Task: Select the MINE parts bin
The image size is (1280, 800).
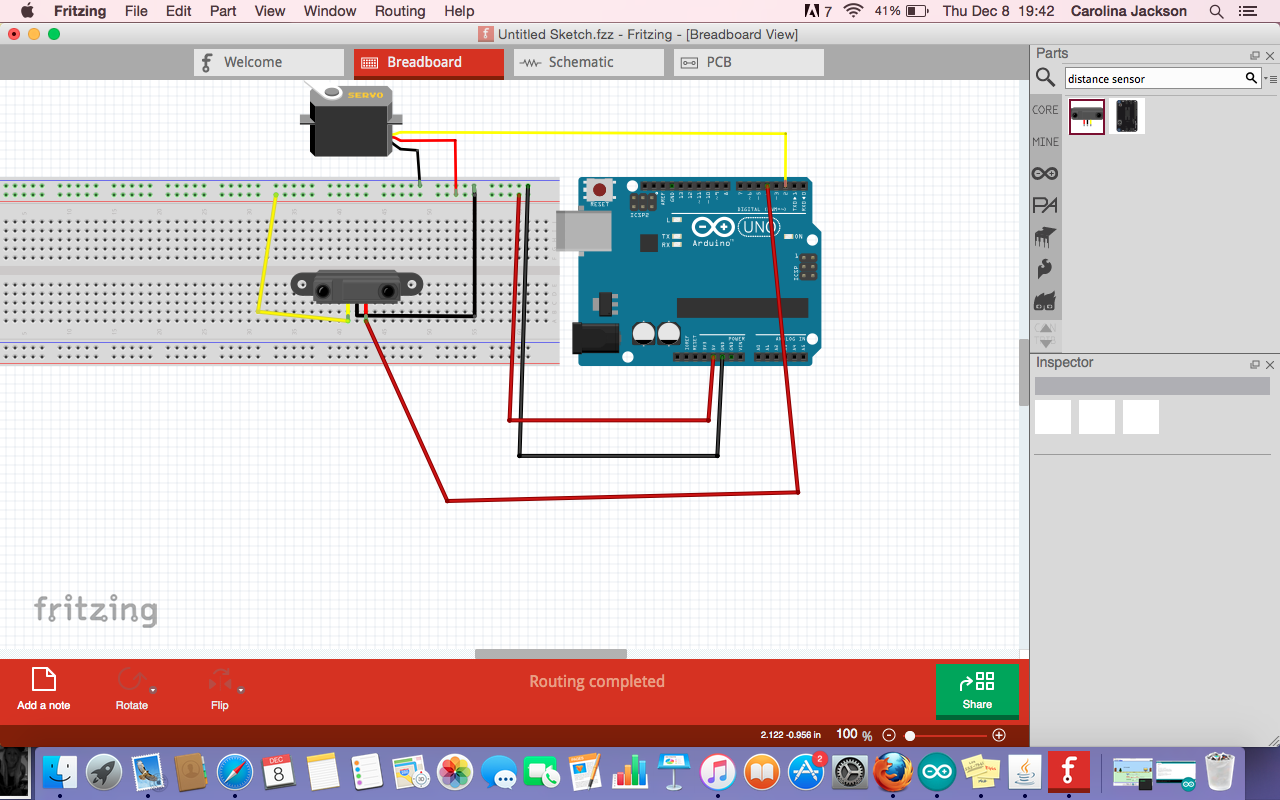Action: (1045, 142)
